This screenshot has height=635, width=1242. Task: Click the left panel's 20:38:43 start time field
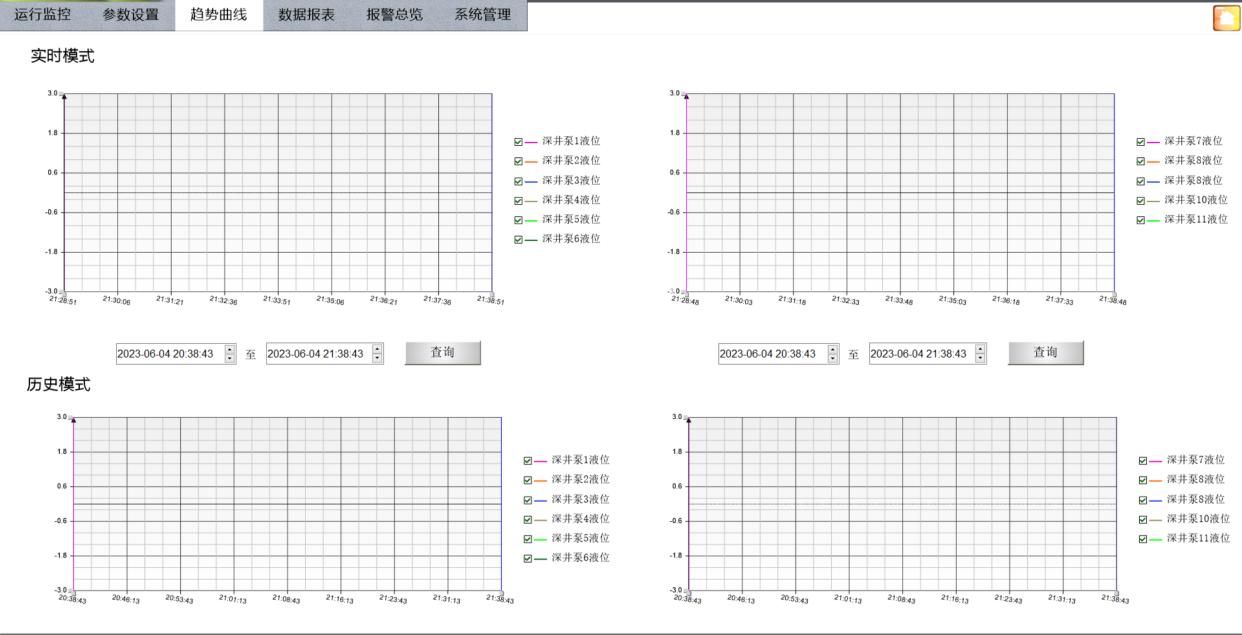tap(168, 353)
